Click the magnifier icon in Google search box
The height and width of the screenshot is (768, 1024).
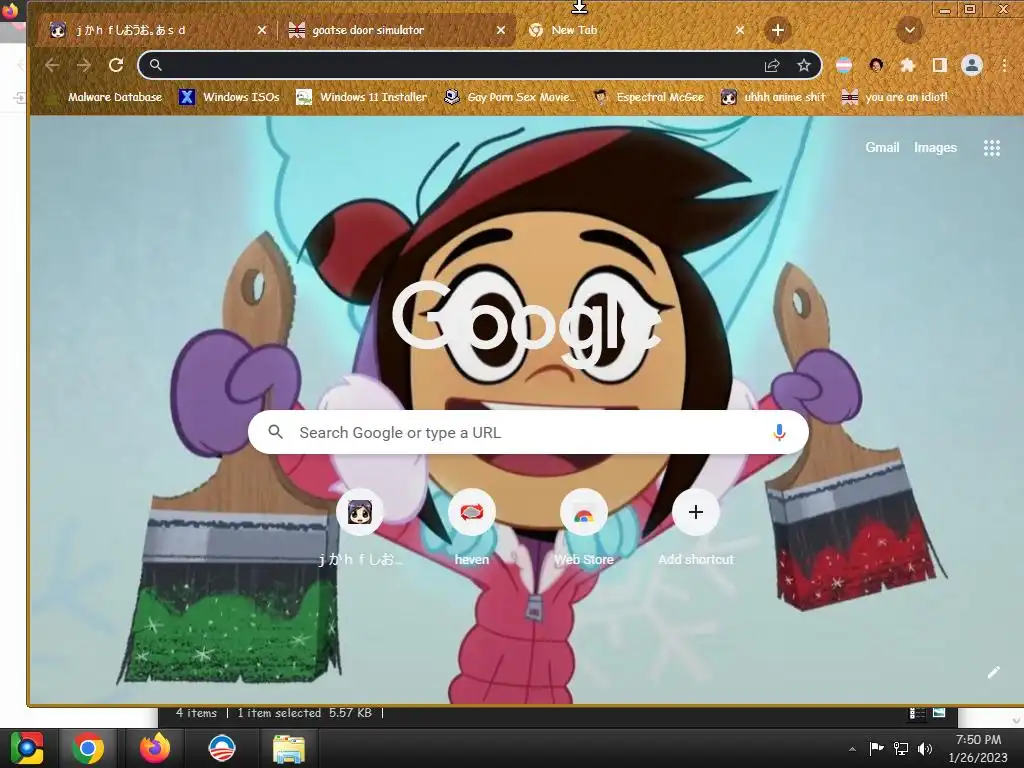276,432
